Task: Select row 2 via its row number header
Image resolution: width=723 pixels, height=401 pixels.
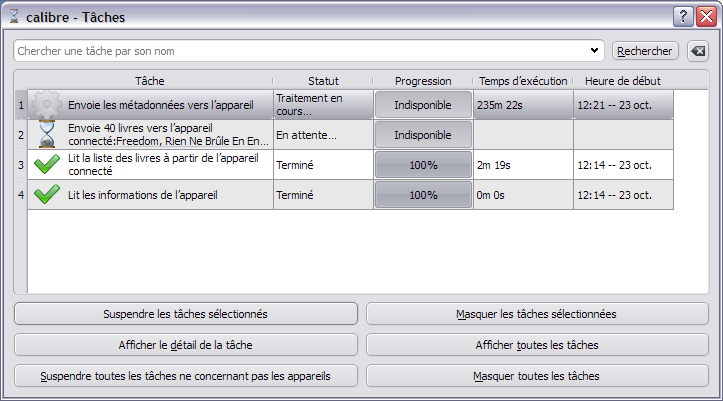Action: 20,134
